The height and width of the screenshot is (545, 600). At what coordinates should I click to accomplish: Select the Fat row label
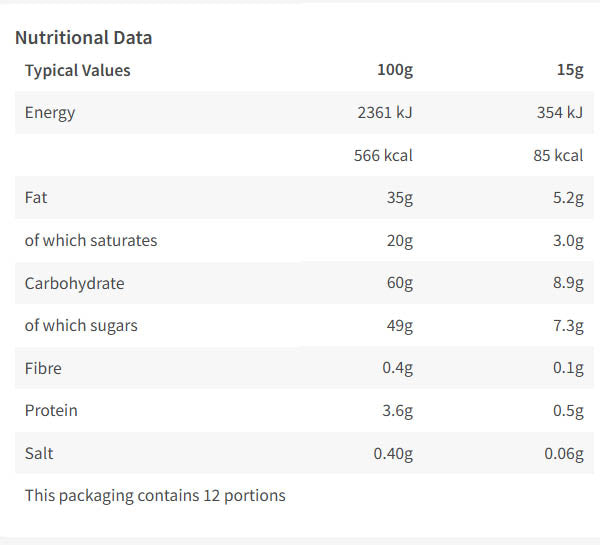tap(36, 198)
